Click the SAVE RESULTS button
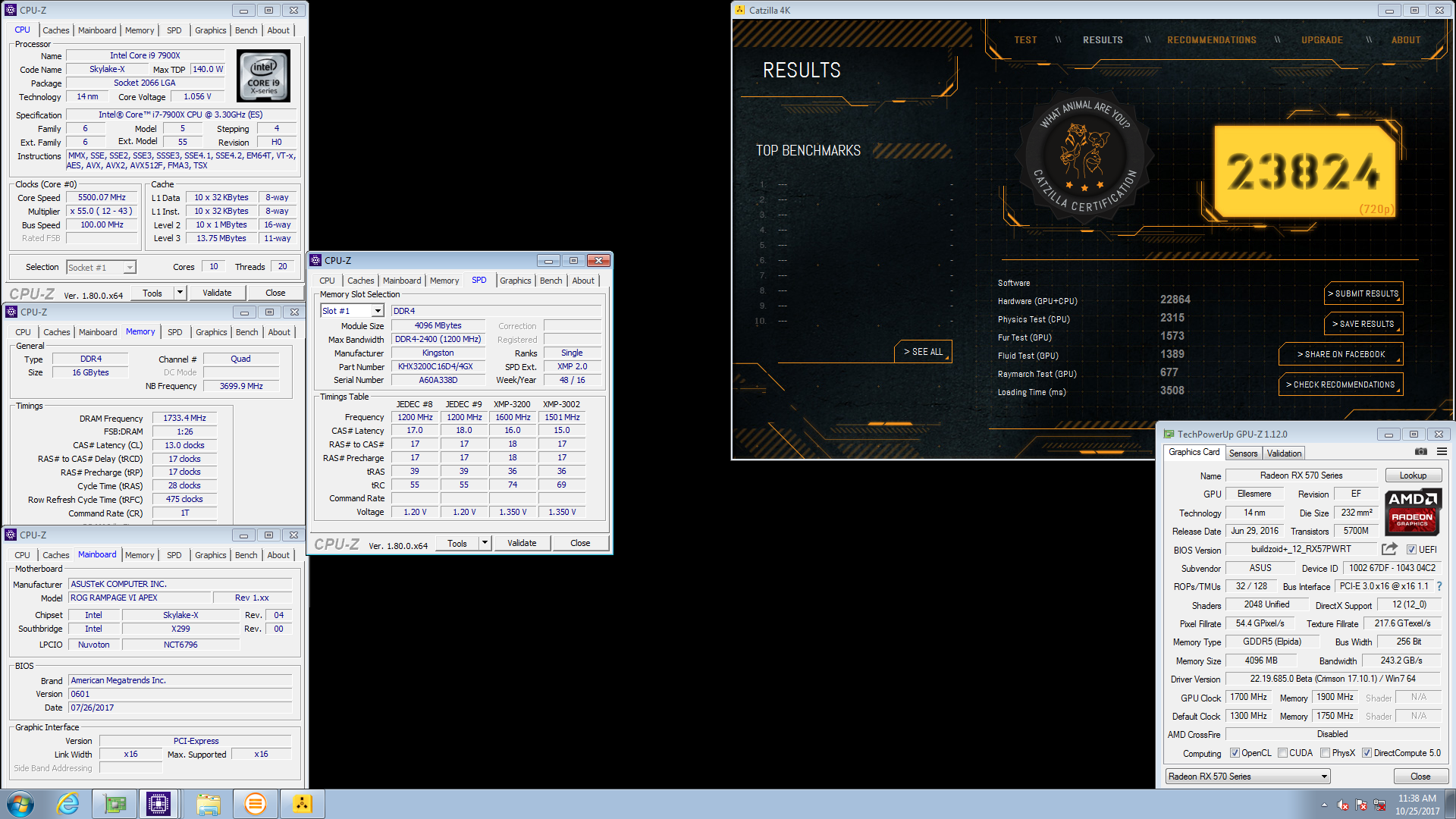Viewport: 1456px width, 819px height. [1363, 324]
